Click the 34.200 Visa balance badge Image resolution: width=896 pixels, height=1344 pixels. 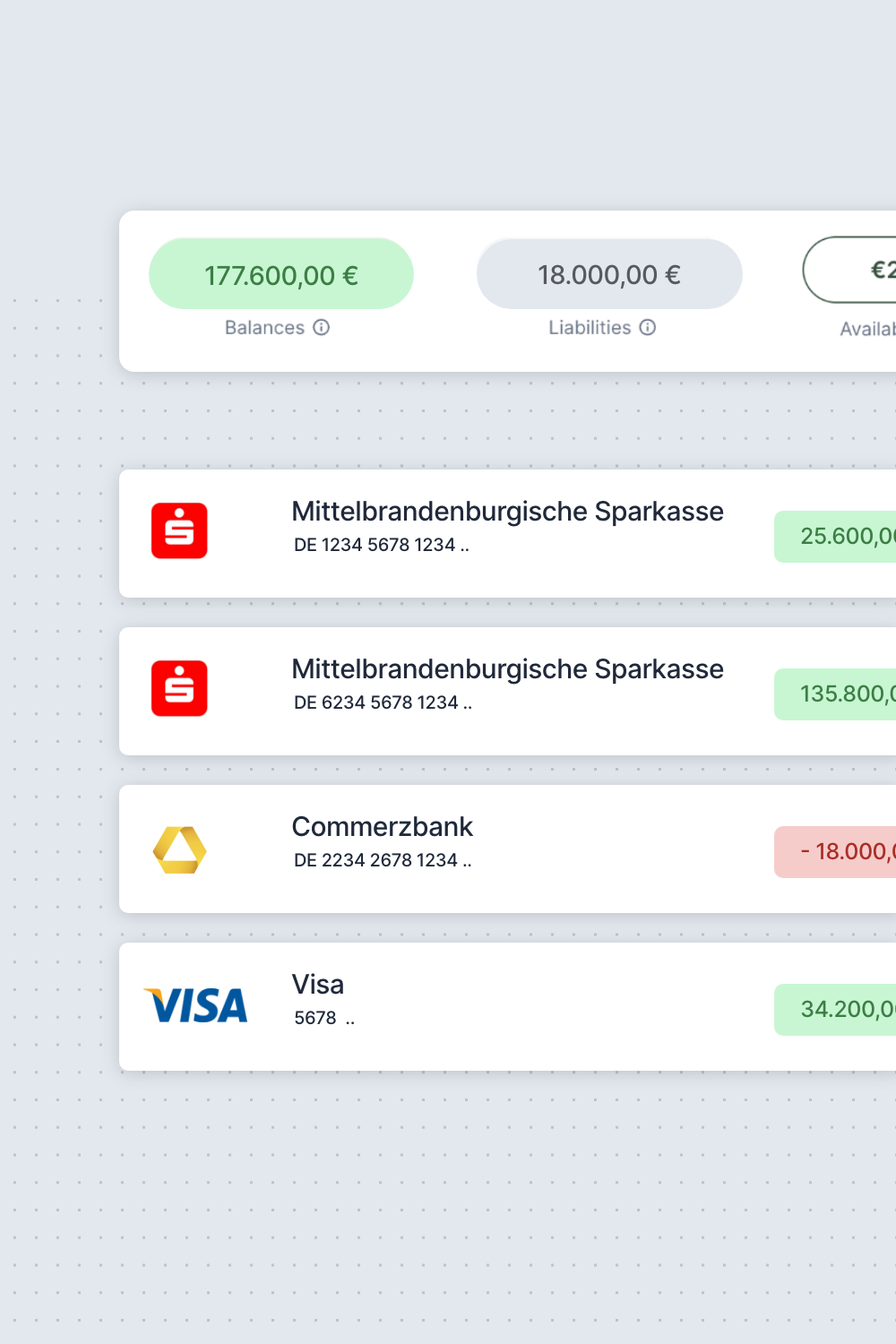[835, 1009]
